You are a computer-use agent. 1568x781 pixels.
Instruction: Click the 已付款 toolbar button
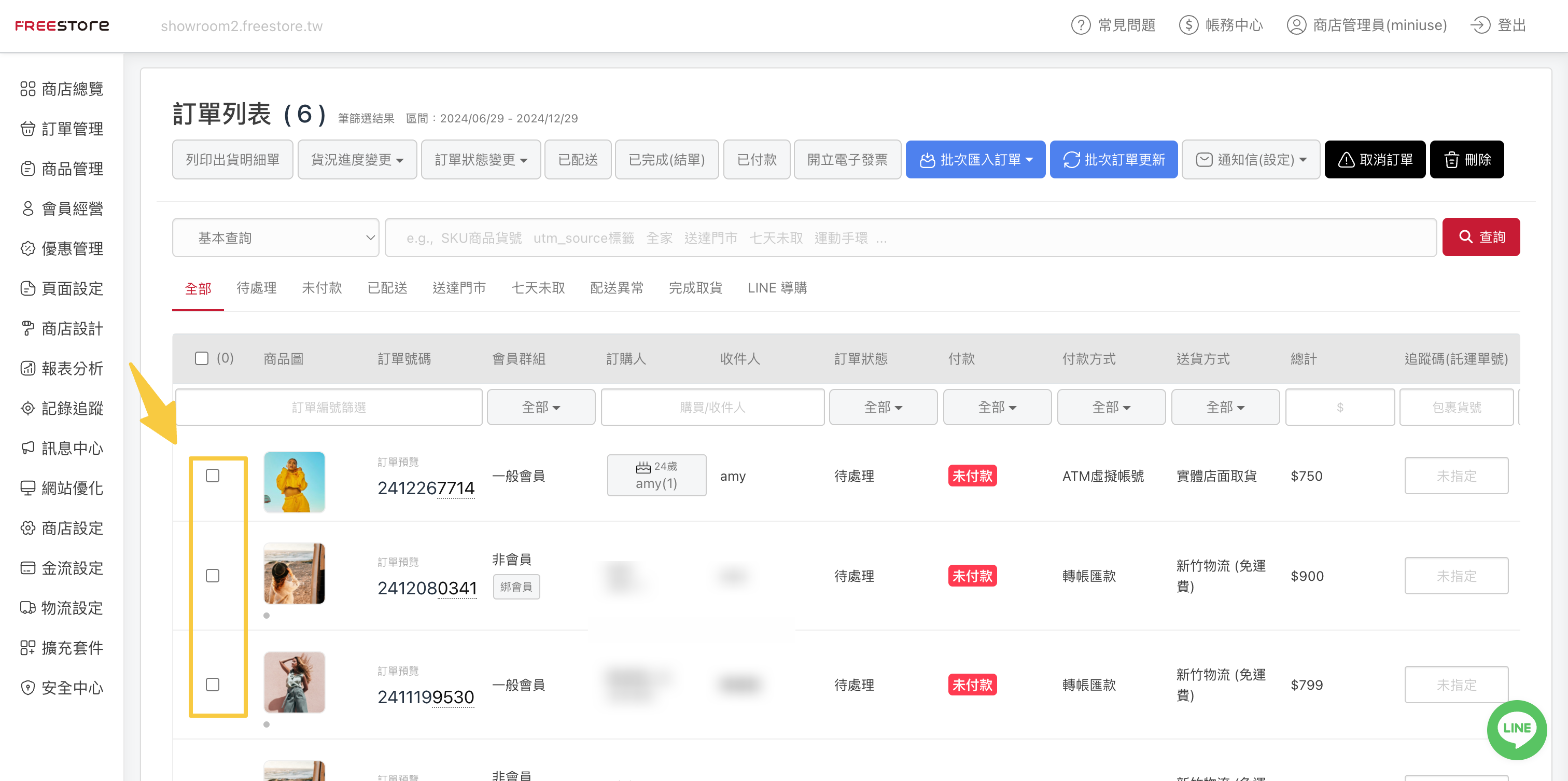point(757,160)
